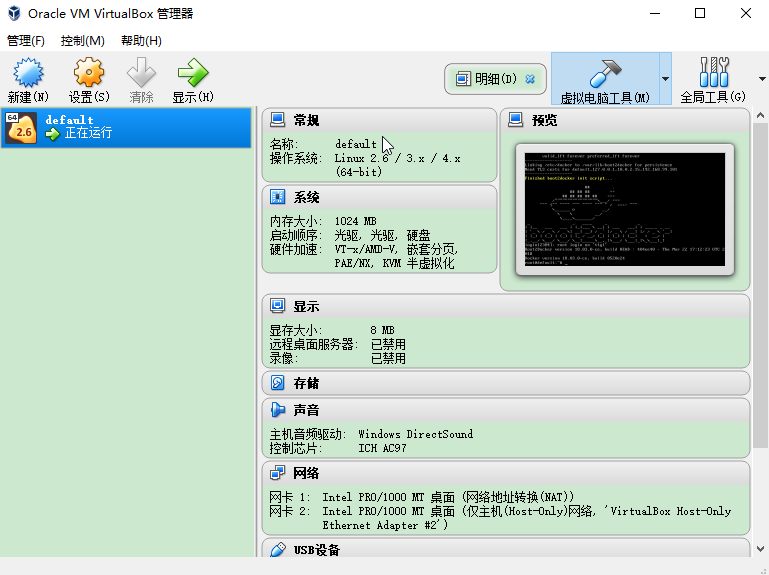
Task: Click the Discard (清除) arrow icon
Action: [141, 73]
